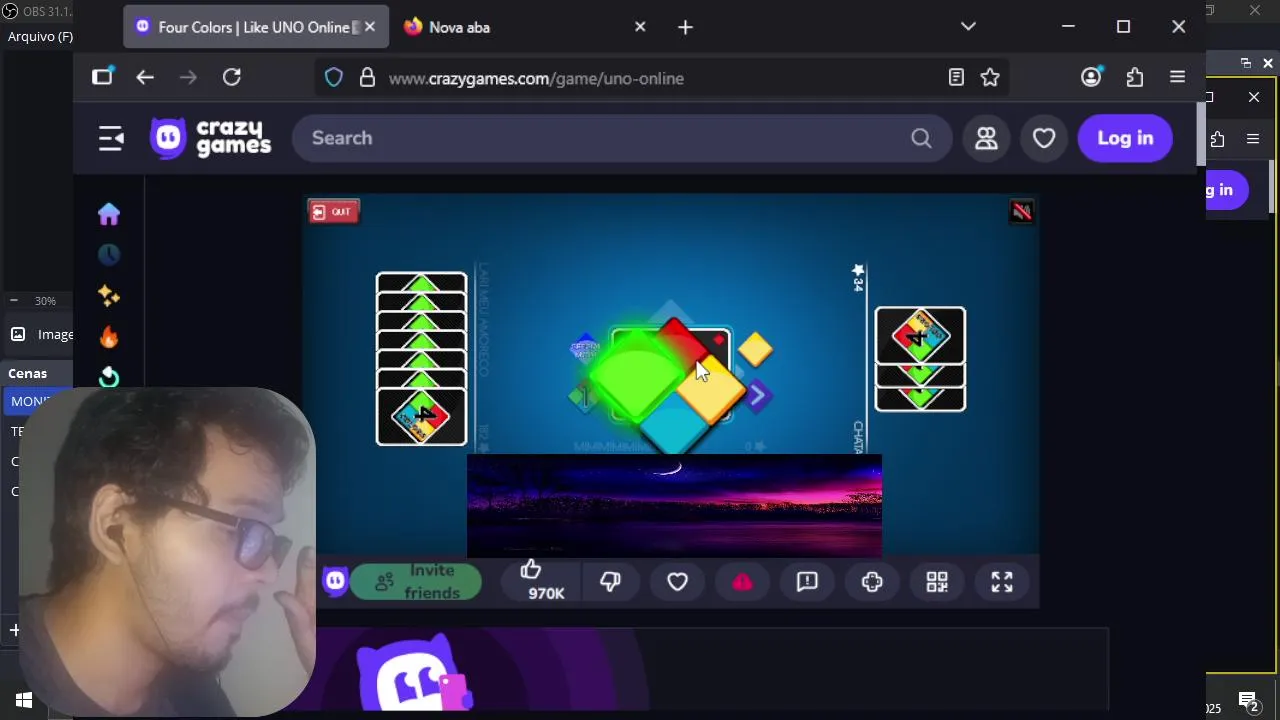Close the Nova aba tab
1280x720 pixels.
640,27
